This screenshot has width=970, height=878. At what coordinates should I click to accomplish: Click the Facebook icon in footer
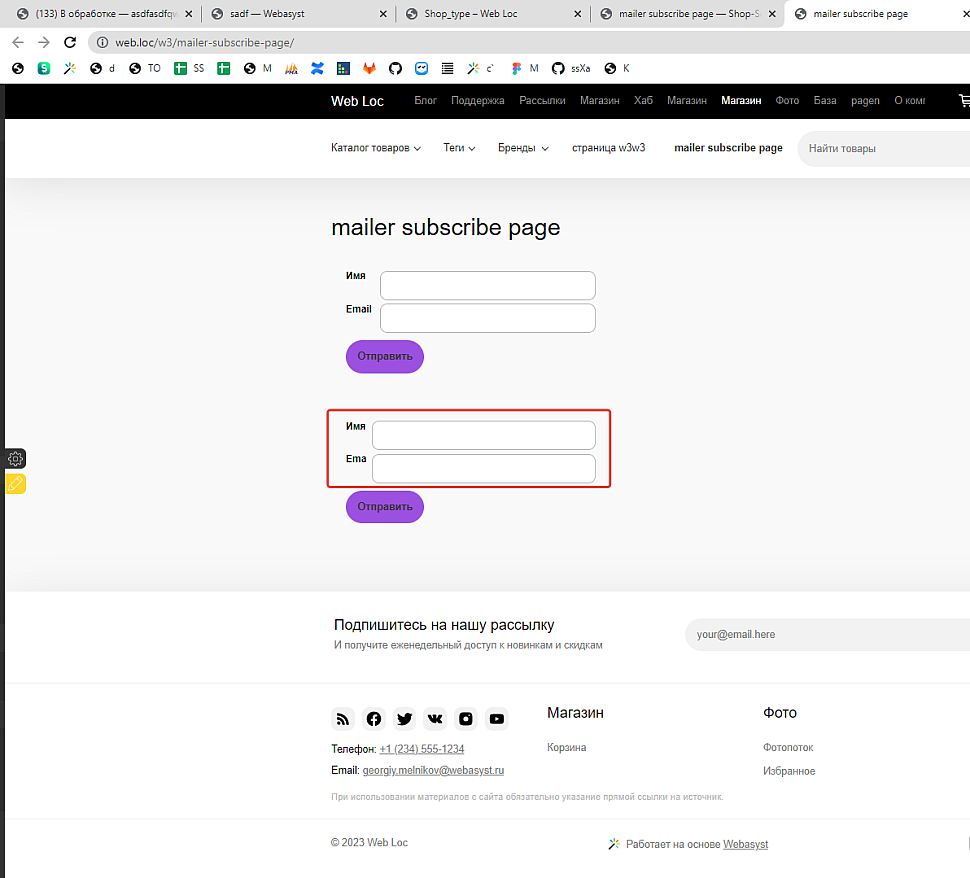[374, 719]
